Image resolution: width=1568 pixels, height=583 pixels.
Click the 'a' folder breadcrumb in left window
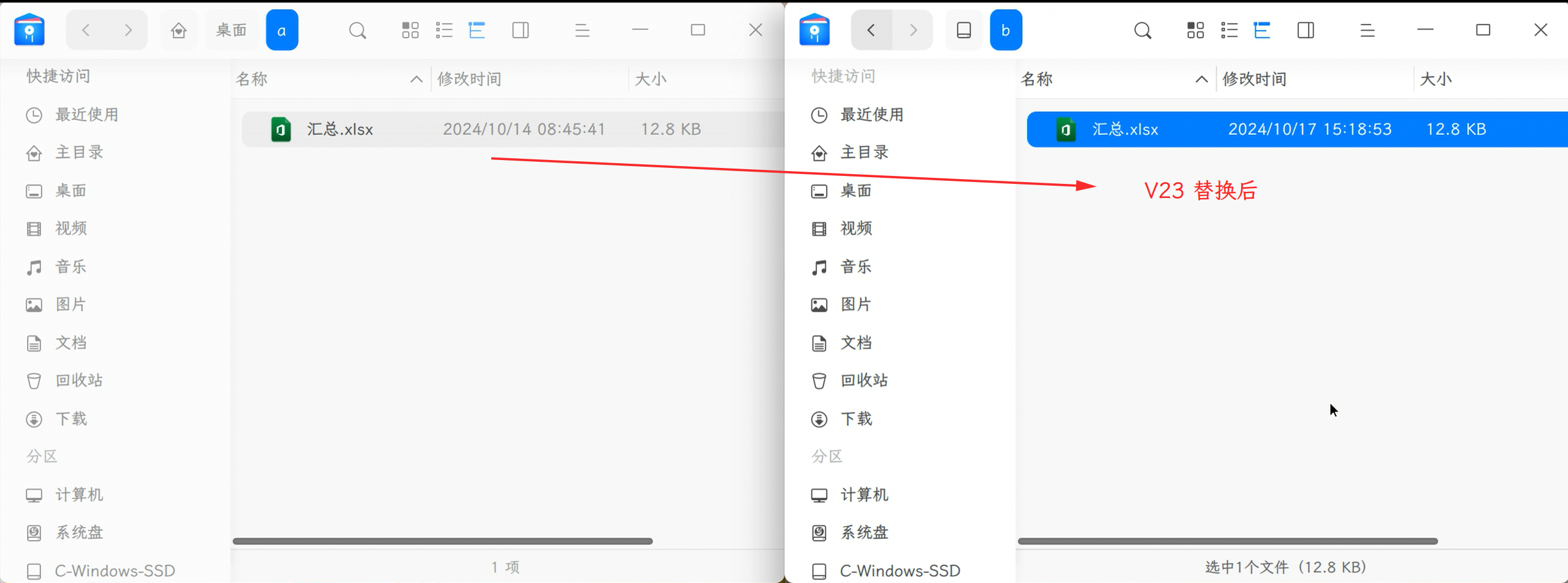click(282, 30)
